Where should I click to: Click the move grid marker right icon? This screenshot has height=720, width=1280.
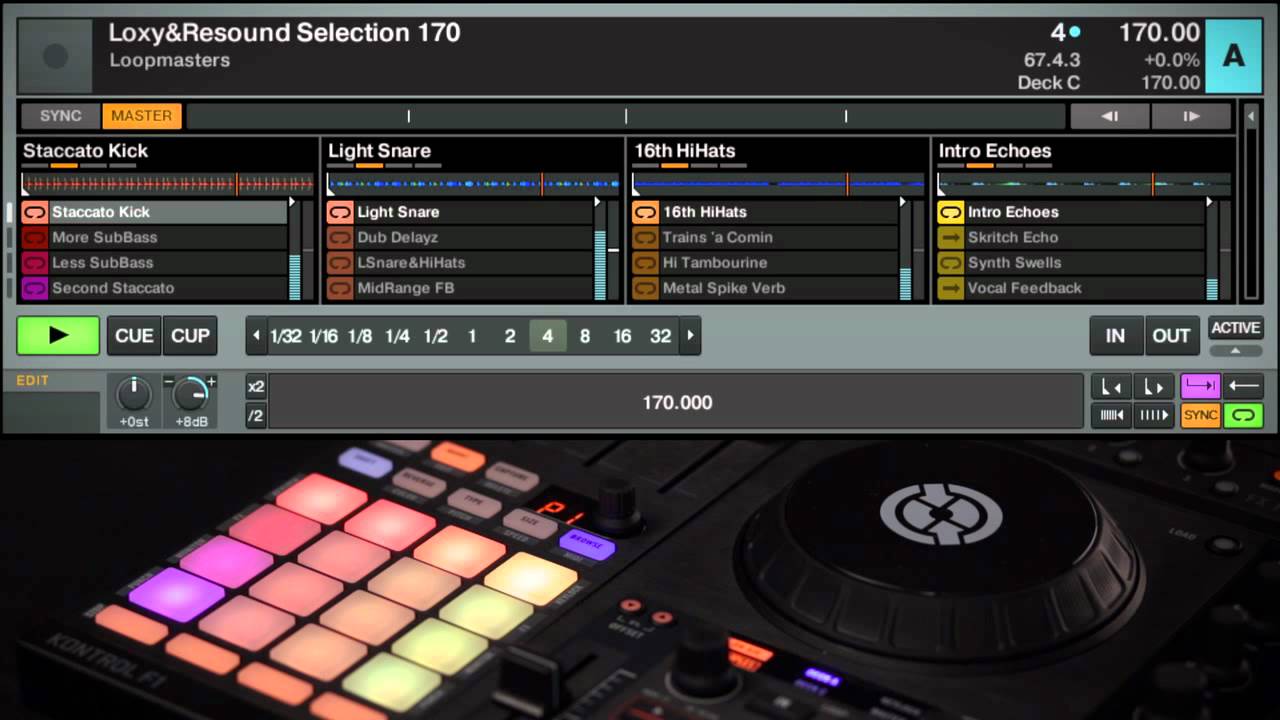[x=1154, y=387]
